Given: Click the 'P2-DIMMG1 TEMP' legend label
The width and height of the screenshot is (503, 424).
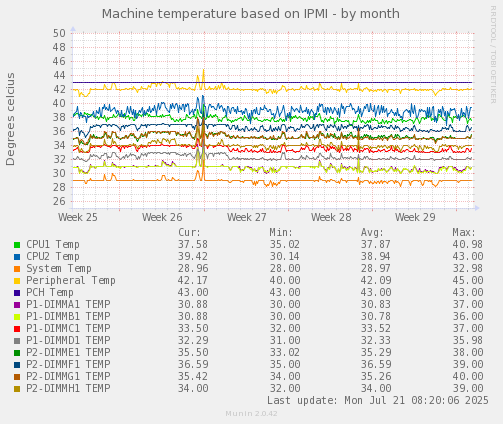Looking at the screenshot, I should (x=68, y=377).
